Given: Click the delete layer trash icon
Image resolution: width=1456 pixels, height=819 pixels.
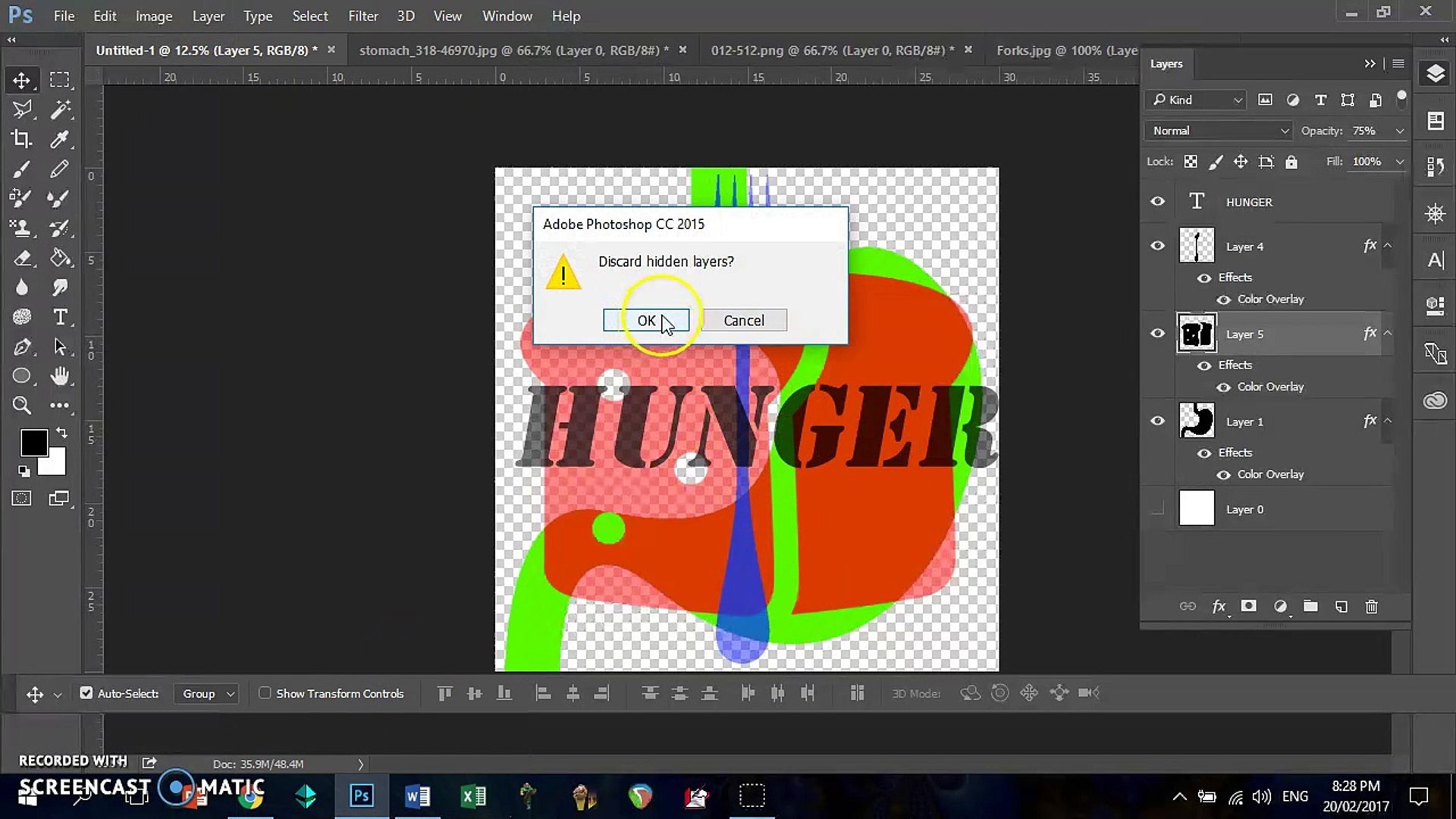Looking at the screenshot, I should [x=1371, y=607].
